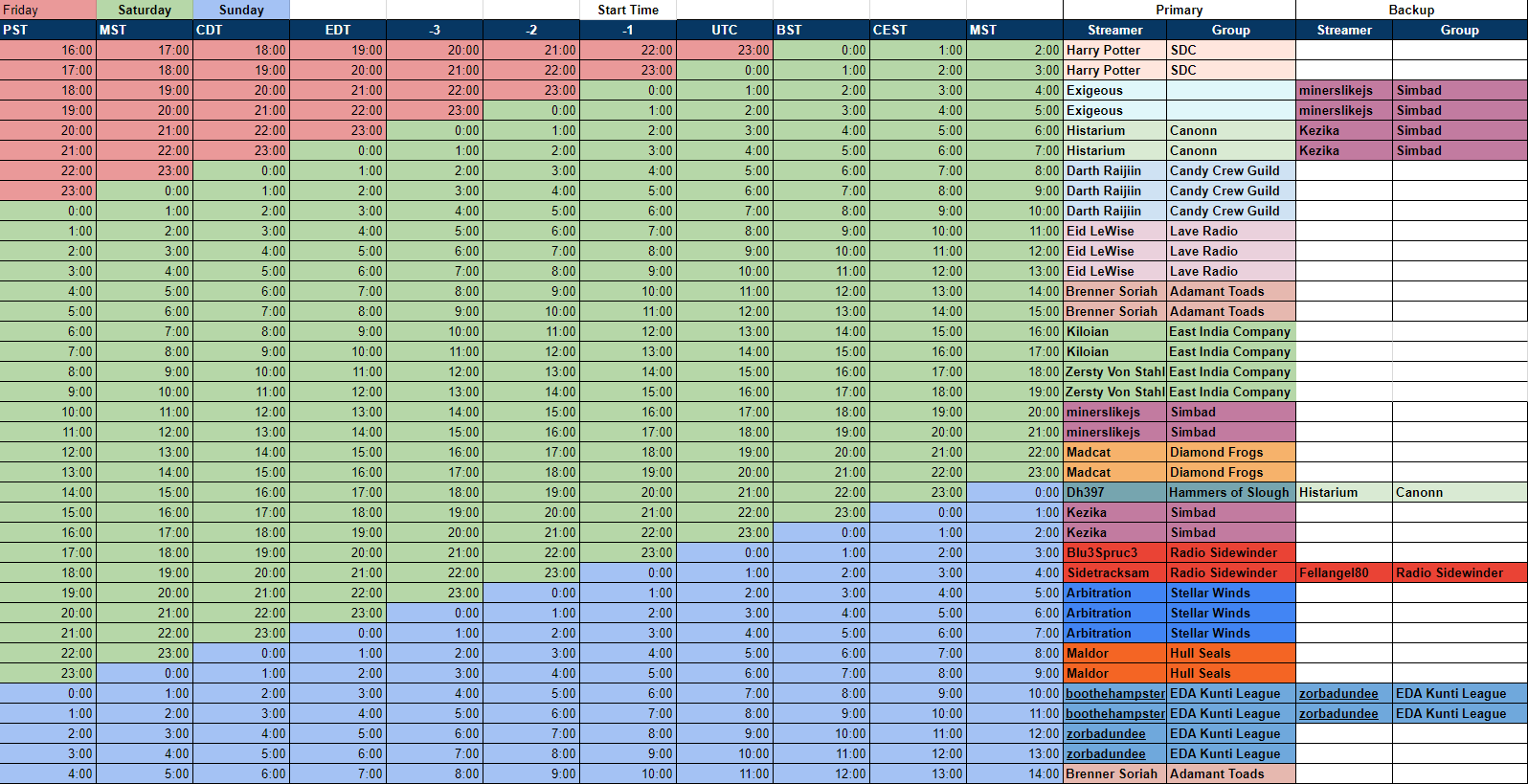Click the Saturday legend cell
Viewport: 1528px width, 784px height.
145,10
